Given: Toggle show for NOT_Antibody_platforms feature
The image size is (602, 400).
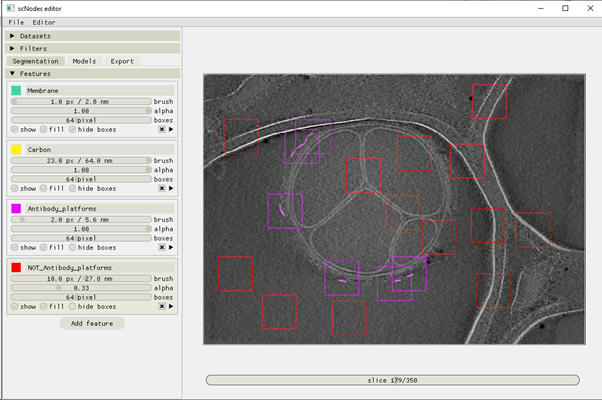Looking at the screenshot, I should (x=15, y=306).
